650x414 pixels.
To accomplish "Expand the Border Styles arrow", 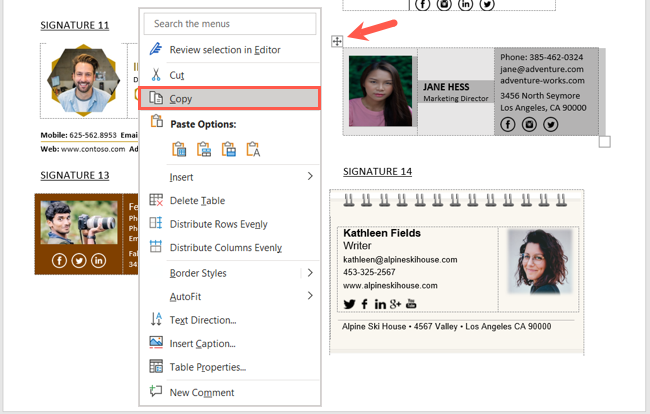I will click(310, 273).
